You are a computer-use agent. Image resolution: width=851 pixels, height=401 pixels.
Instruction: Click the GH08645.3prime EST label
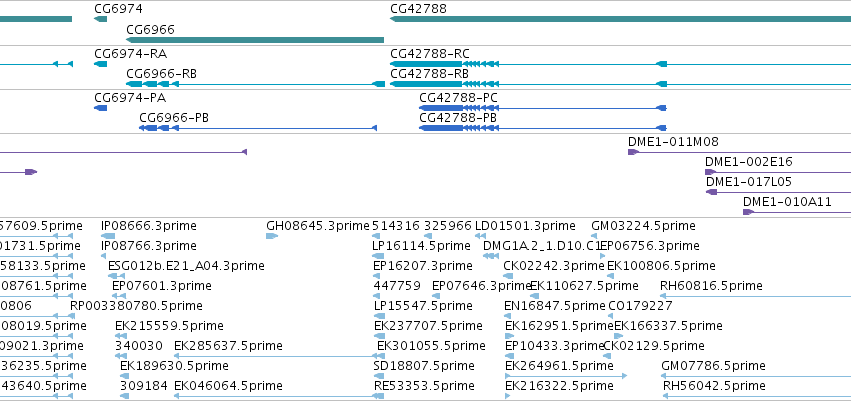pyautogui.click(x=317, y=226)
